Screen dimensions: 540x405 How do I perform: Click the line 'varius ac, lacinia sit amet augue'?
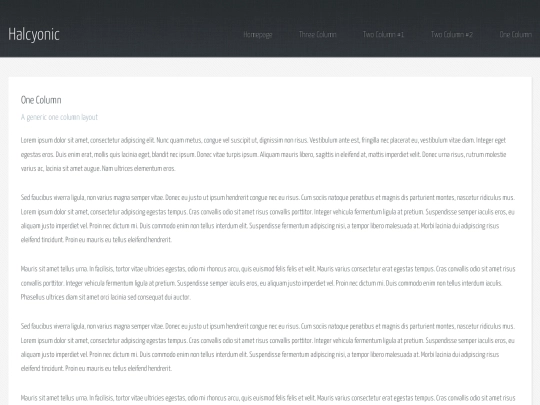pos(98,169)
